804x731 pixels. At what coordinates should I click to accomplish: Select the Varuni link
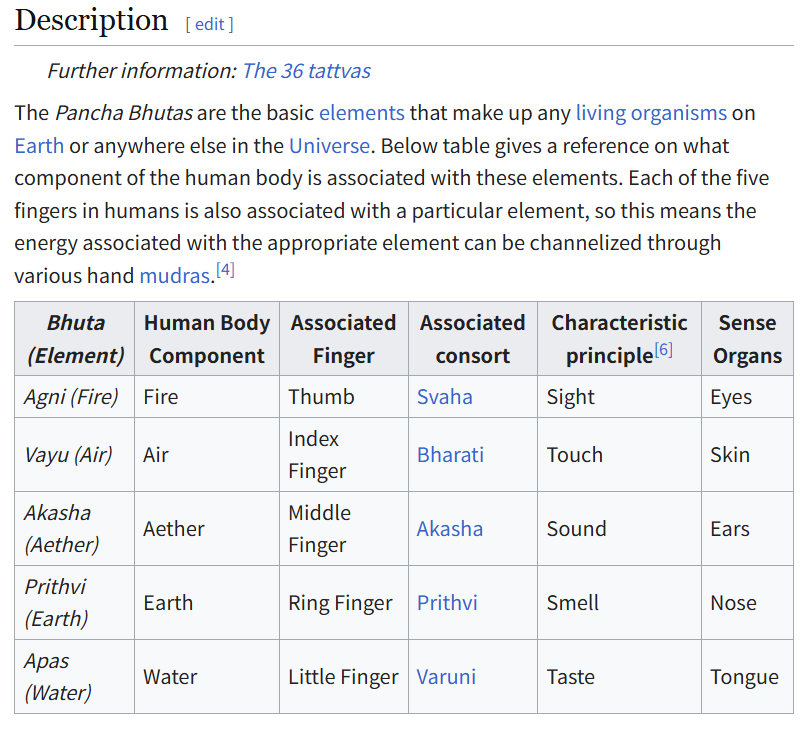(x=446, y=677)
